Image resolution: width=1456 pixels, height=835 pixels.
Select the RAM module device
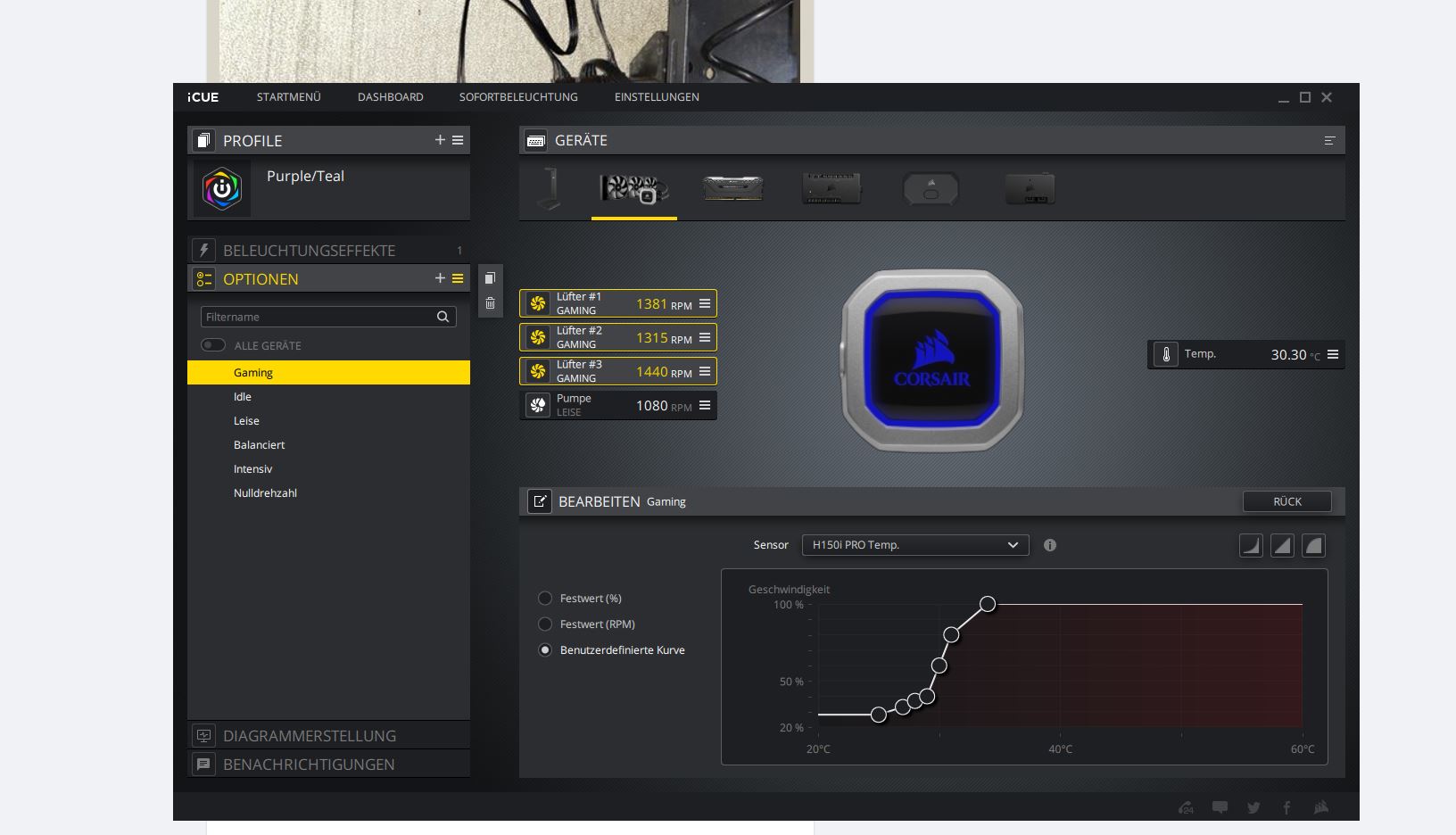click(732, 188)
